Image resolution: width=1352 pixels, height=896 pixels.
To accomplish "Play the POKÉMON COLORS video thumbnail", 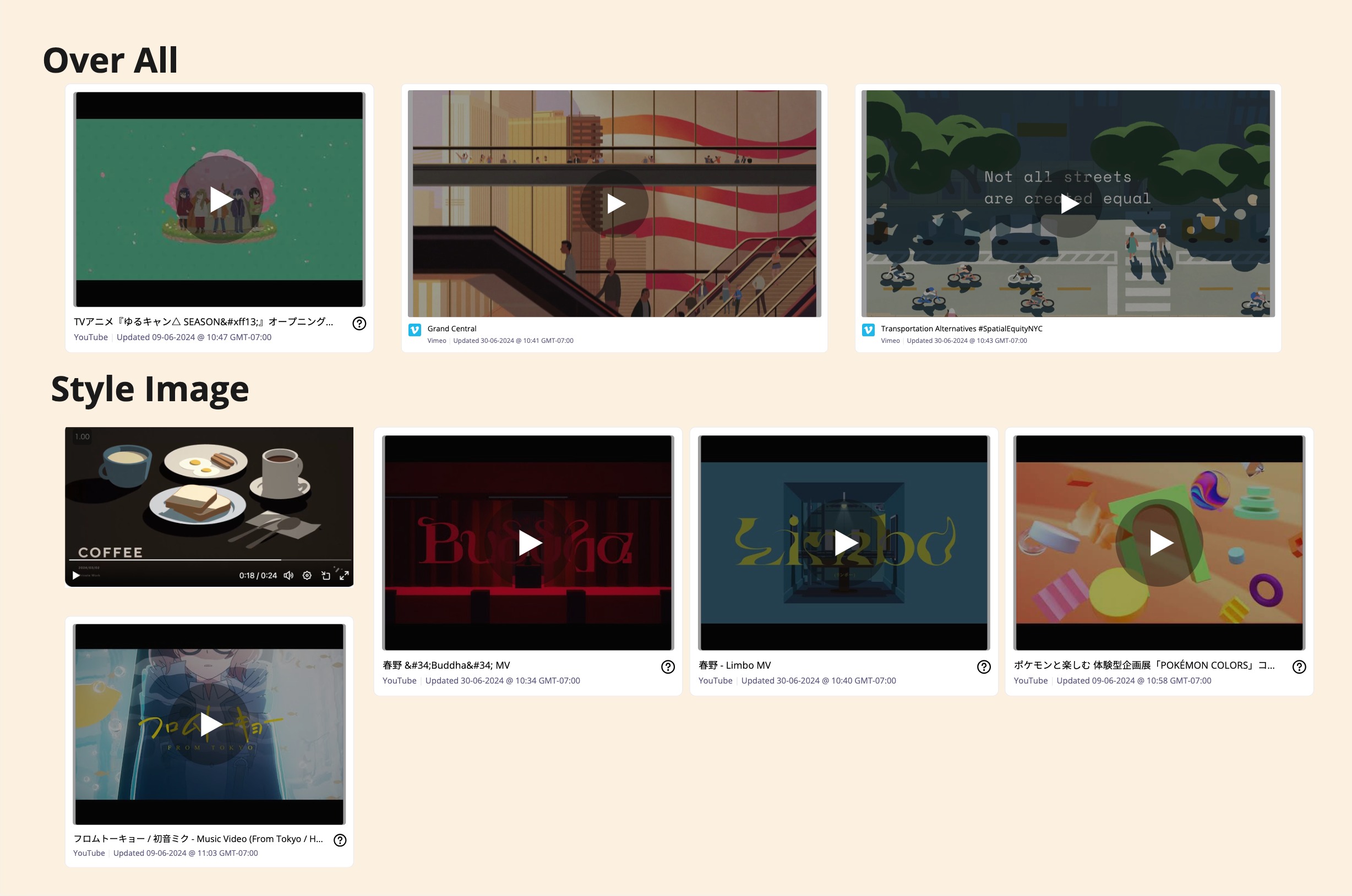I will pos(1160,543).
